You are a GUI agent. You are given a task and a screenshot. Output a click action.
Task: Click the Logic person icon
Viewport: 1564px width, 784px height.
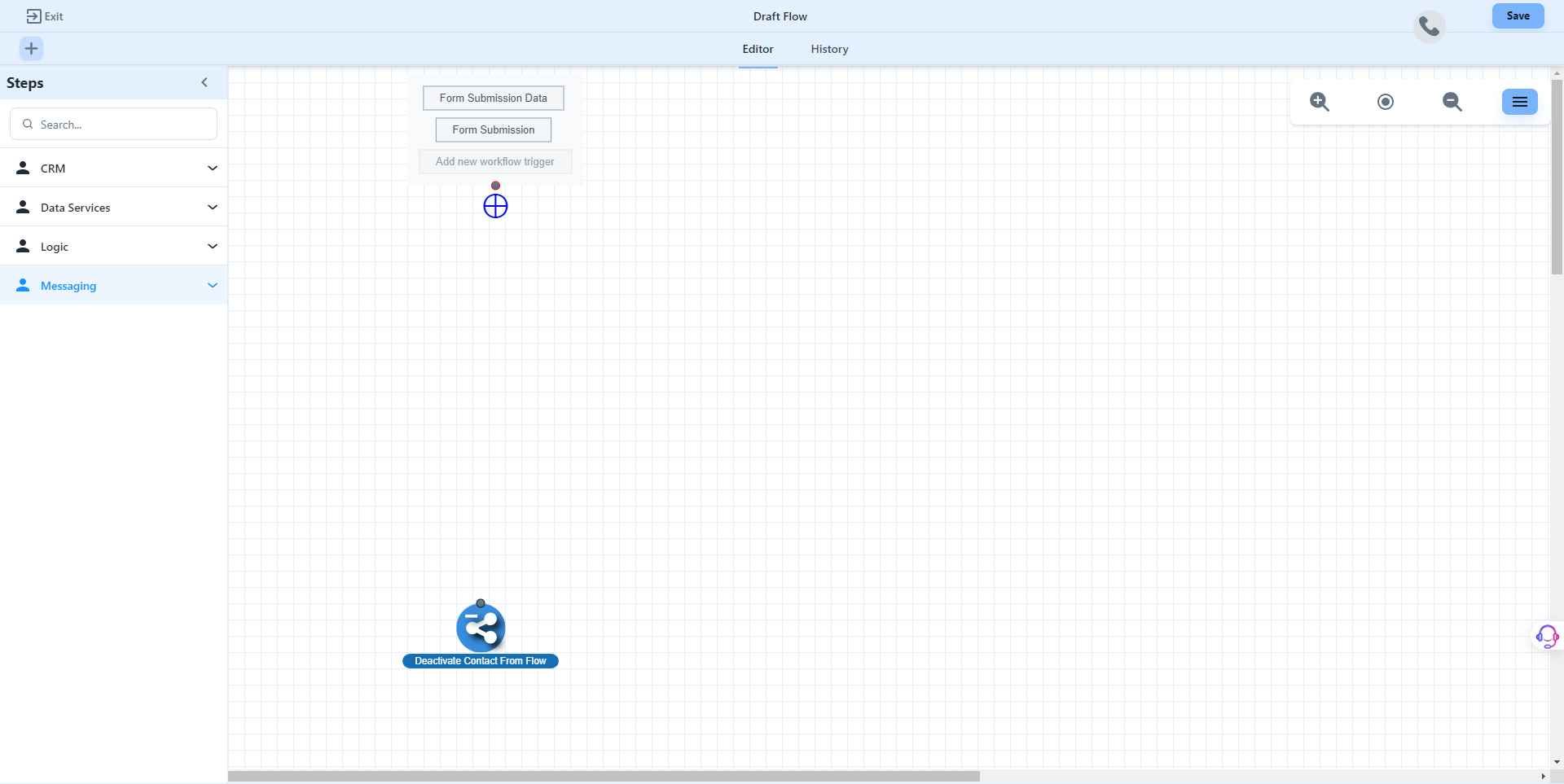23,246
